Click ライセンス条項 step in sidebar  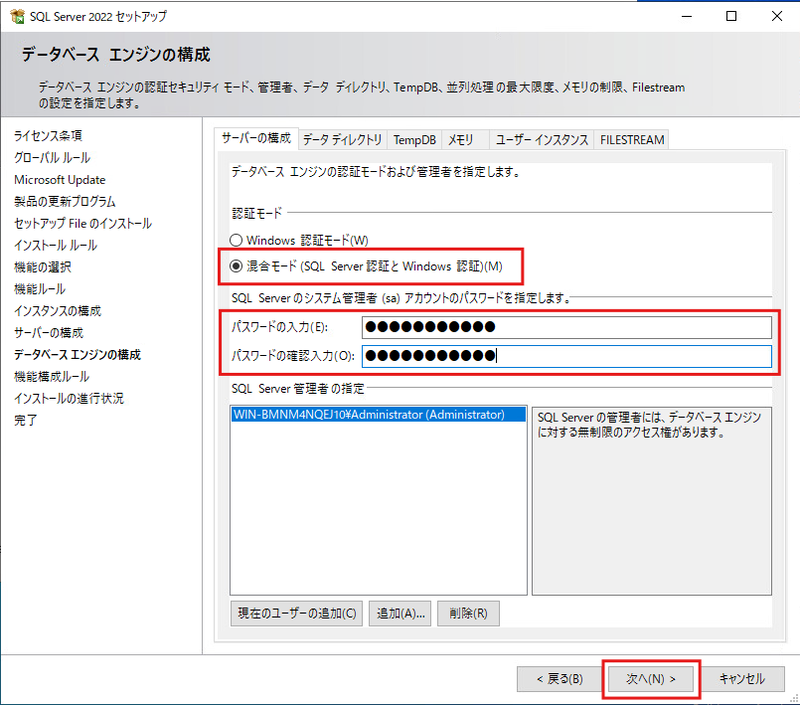coord(48,136)
